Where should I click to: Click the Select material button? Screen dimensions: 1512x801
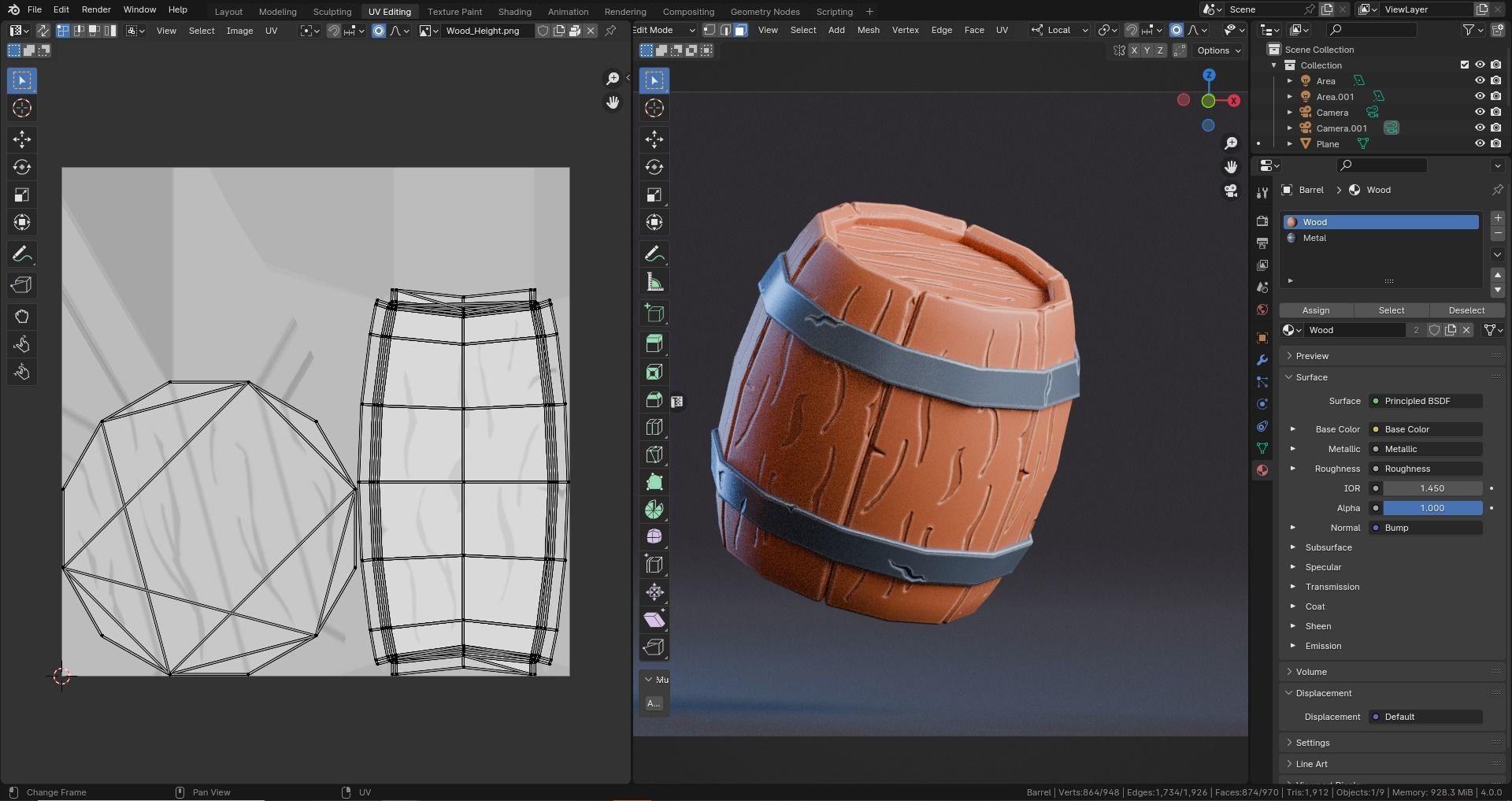(1391, 310)
